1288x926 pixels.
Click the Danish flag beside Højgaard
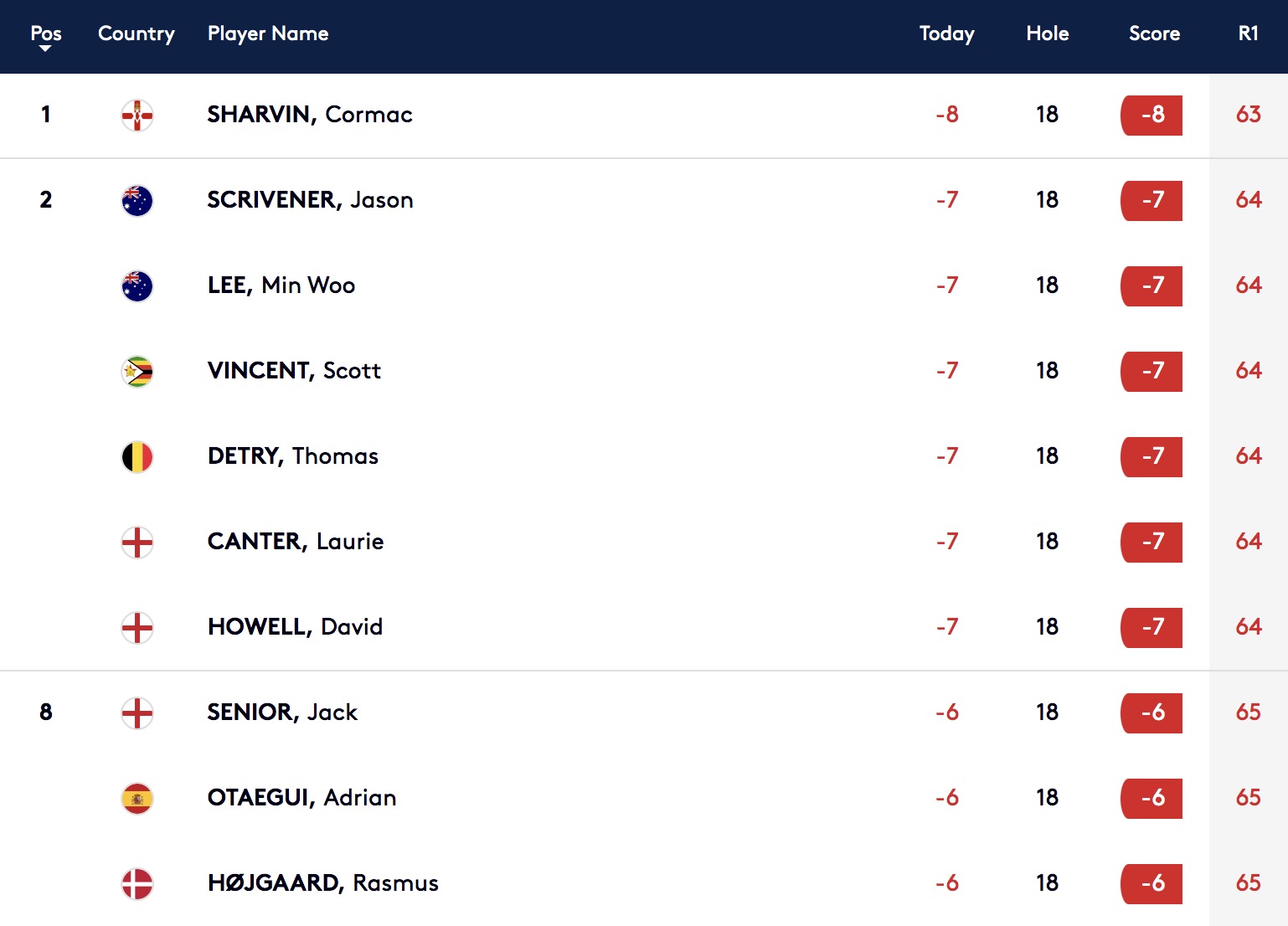click(137, 883)
